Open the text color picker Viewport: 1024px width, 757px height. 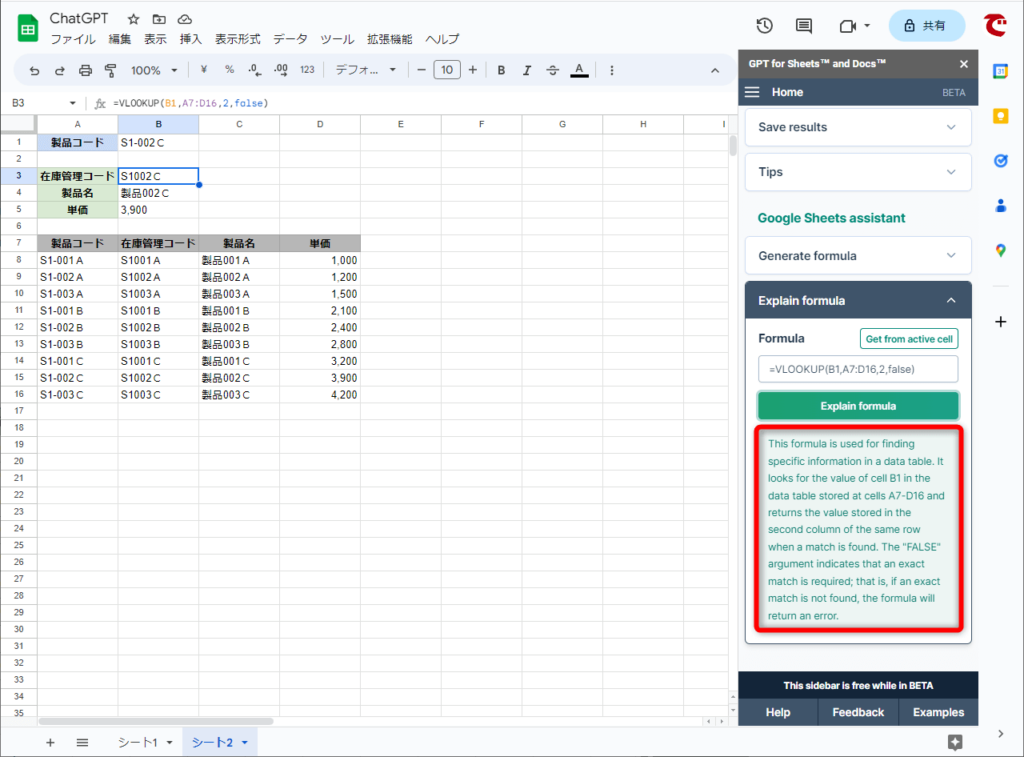pyautogui.click(x=579, y=71)
